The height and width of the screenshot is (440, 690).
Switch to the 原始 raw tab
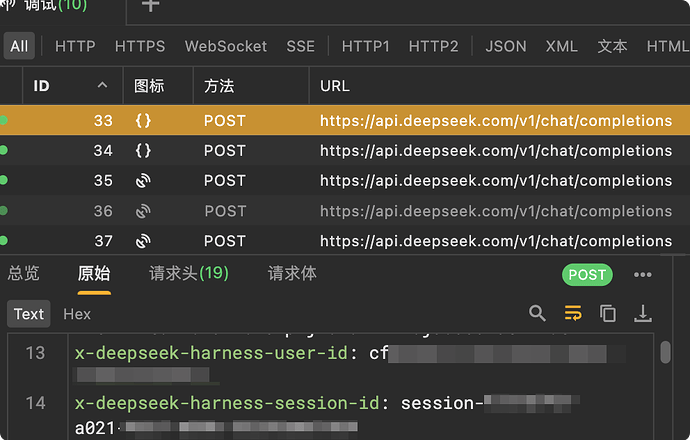coord(94,273)
